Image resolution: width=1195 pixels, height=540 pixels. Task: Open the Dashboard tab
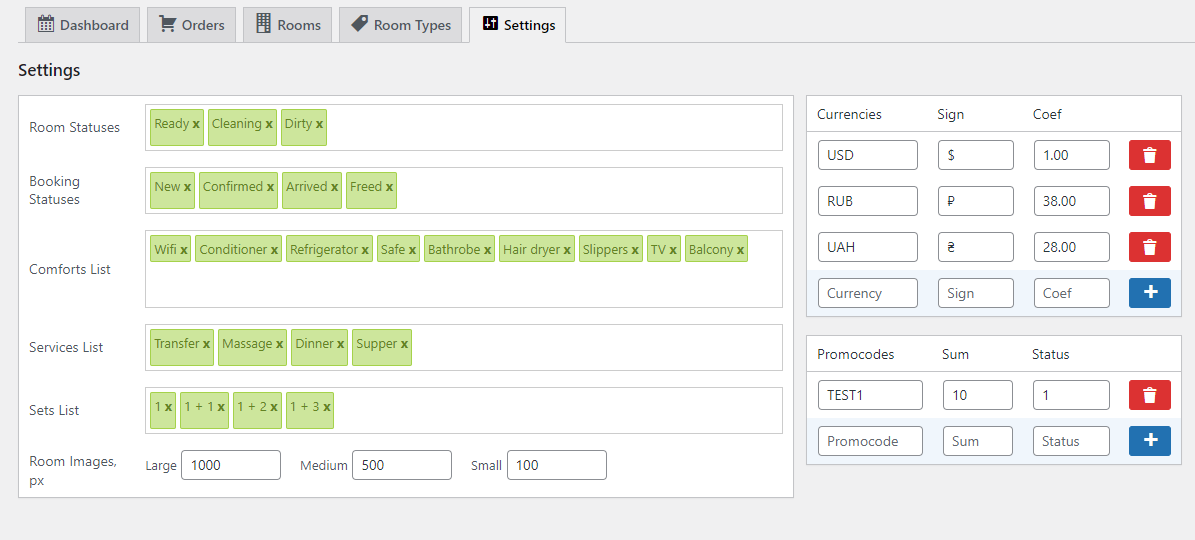pyautogui.click(x=82, y=25)
